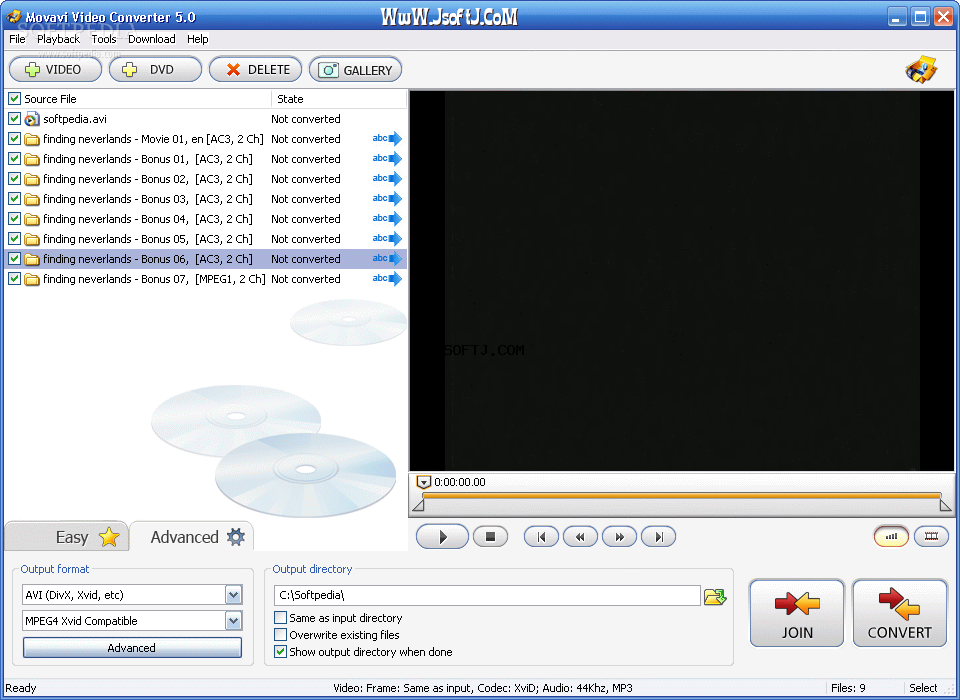This screenshot has width=960, height=700.
Task: Open subtitle settings for Bonus 05 row
Action: coord(387,238)
